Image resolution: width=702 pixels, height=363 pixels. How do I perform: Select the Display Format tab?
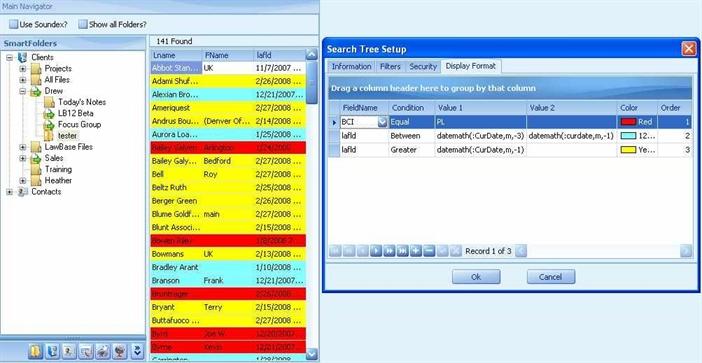click(471, 66)
